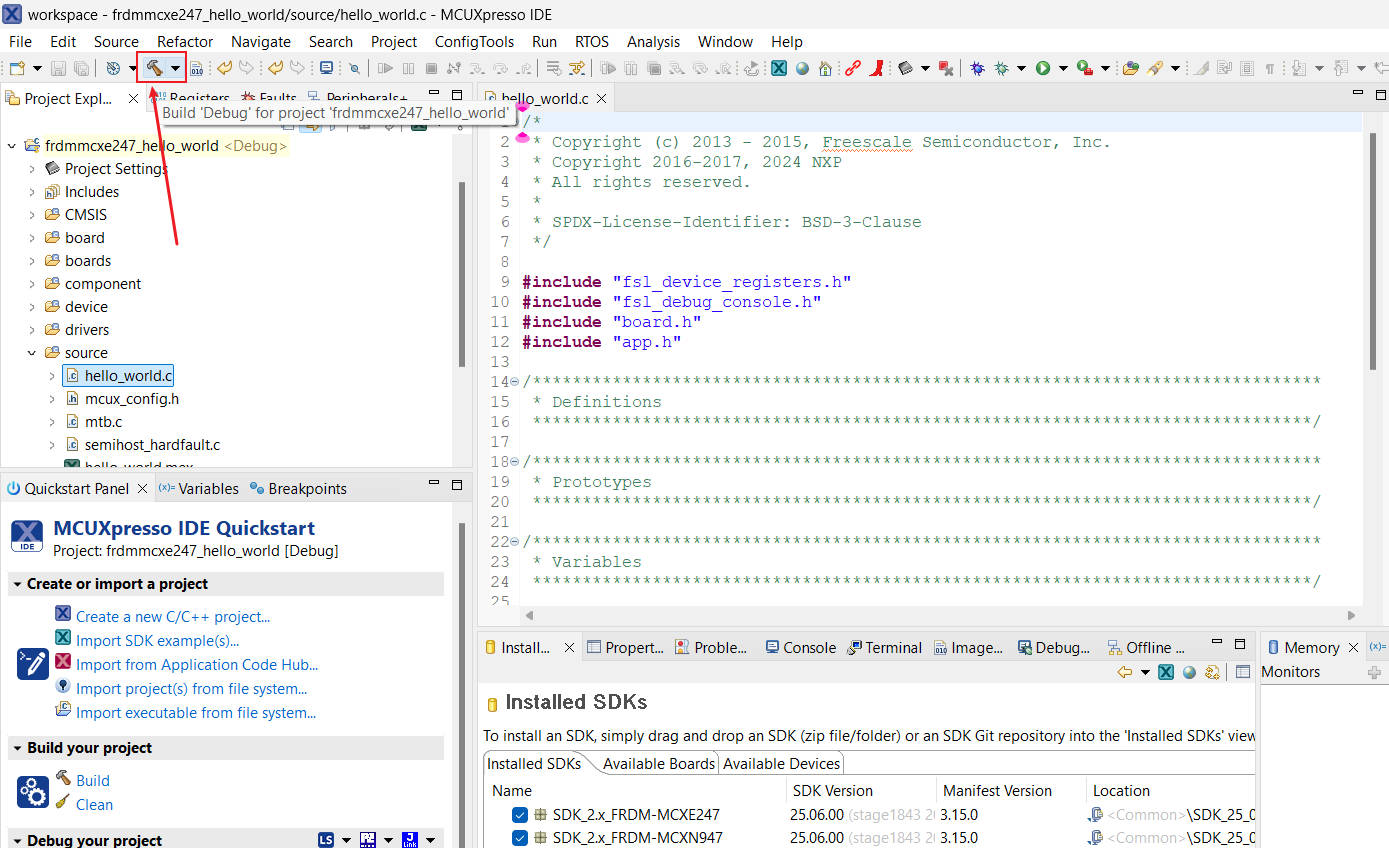Click the Clean link in Quickstart
The width and height of the screenshot is (1389, 848).
pyautogui.click(x=94, y=804)
